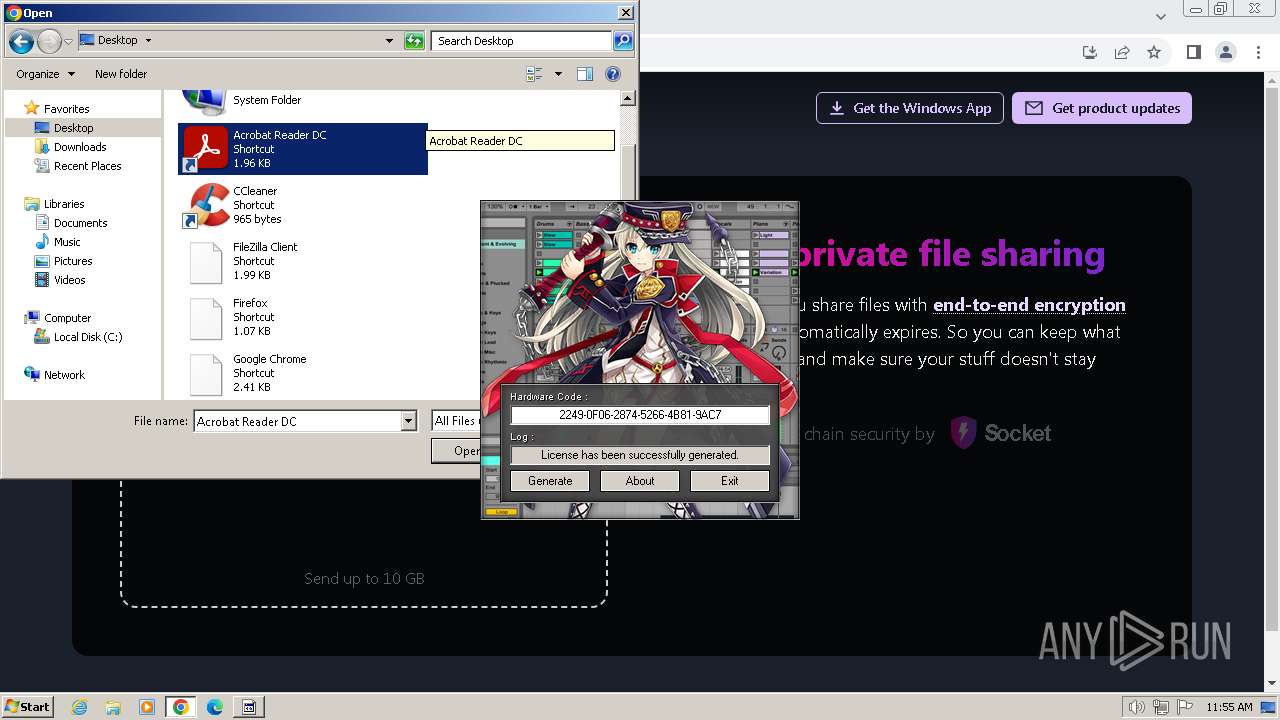The width and height of the screenshot is (1280, 720).
Task: Open Documents library in navigation pane
Action: [81, 223]
